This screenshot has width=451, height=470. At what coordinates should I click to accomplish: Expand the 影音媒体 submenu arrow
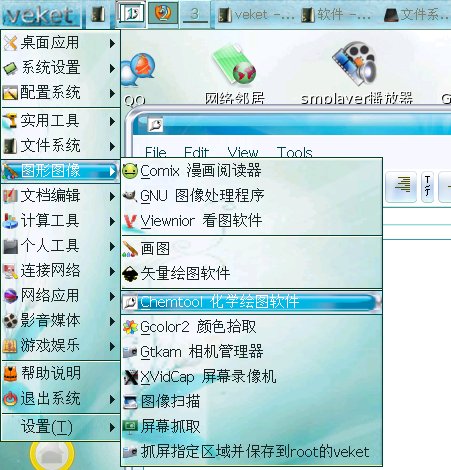click(113, 321)
